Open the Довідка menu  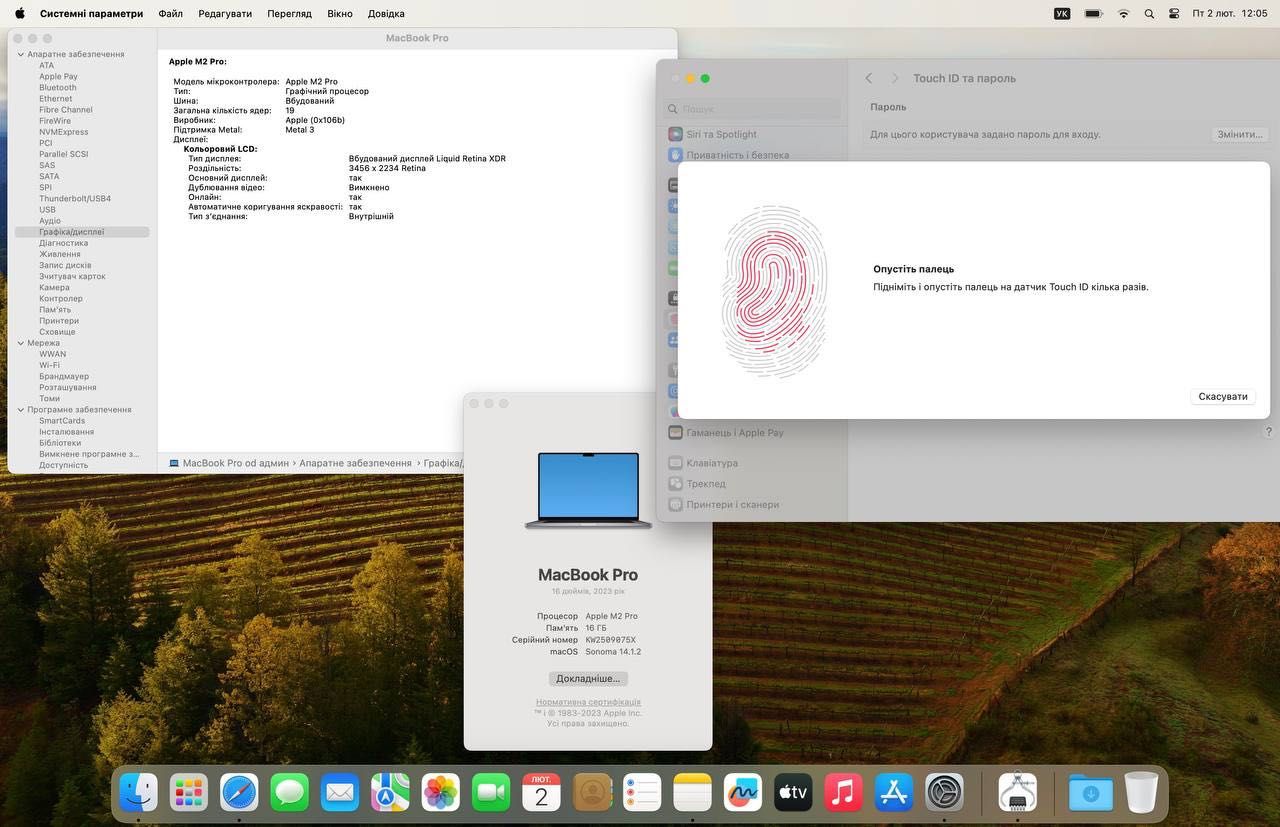pyautogui.click(x=386, y=13)
